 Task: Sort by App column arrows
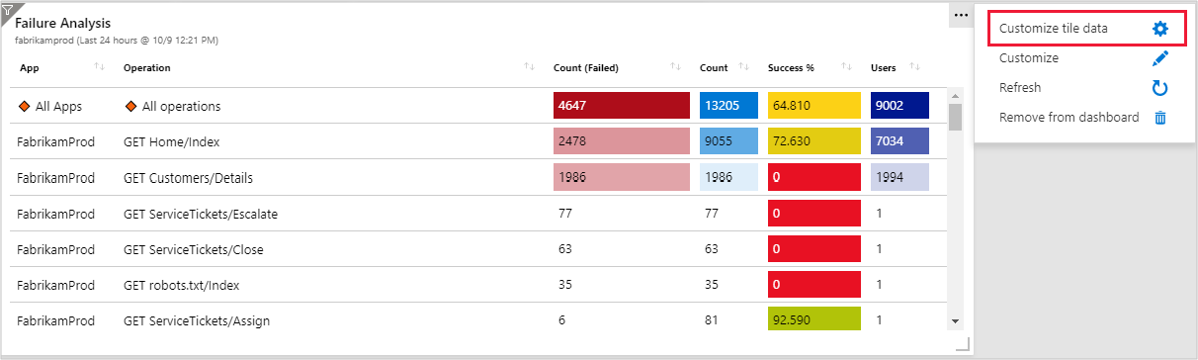tap(99, 67)
